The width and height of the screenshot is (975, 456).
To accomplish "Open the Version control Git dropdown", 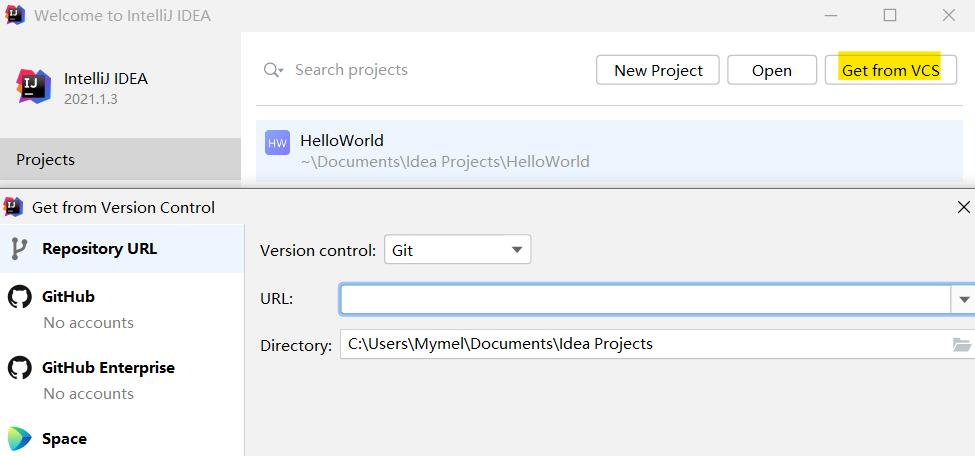I will coord(458,249).
